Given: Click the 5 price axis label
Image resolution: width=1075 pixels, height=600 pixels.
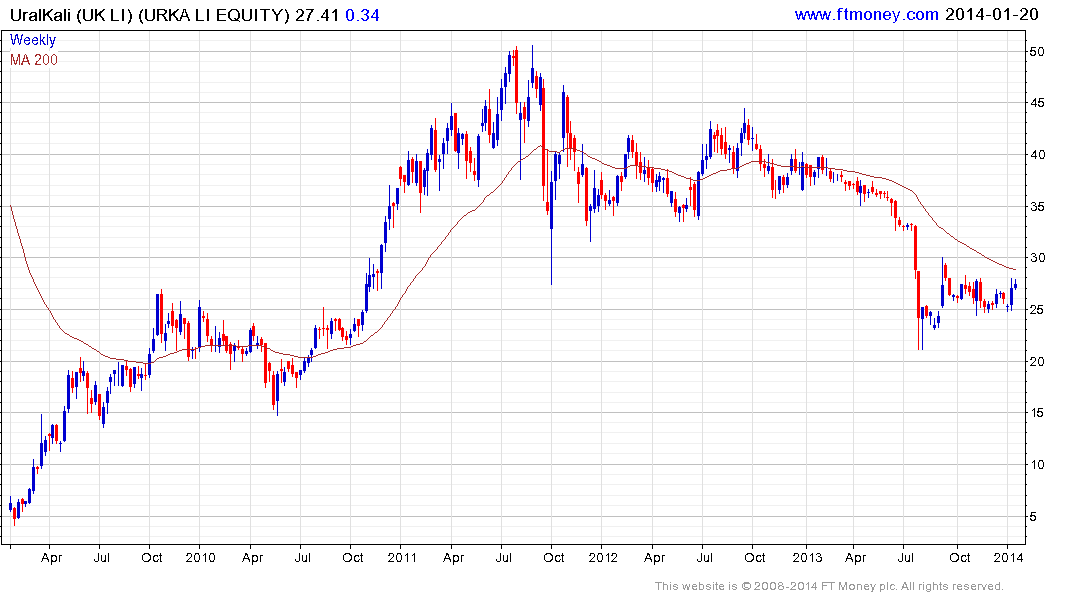Looking at the screenshot, I should [x=1033, y=517].
